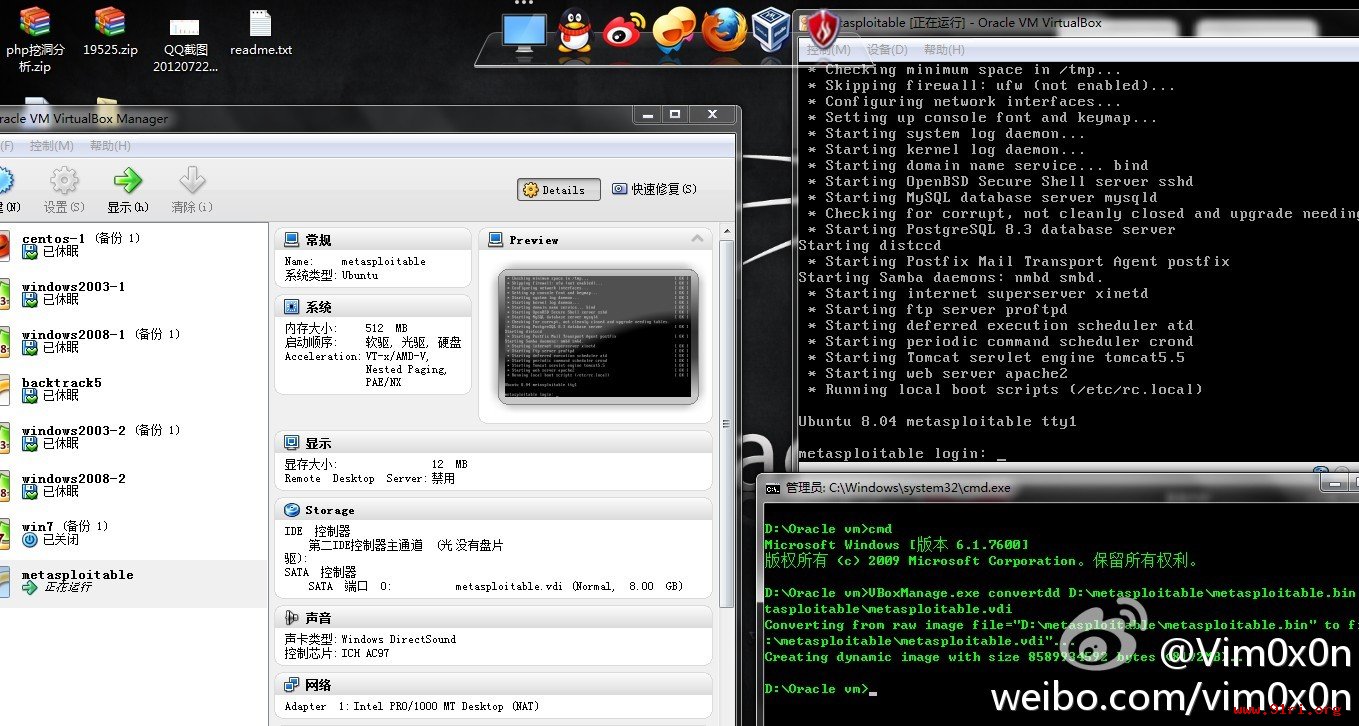Click the 系统 chip icon
This screenshot has height=726, width=1359.
point(291,307)
